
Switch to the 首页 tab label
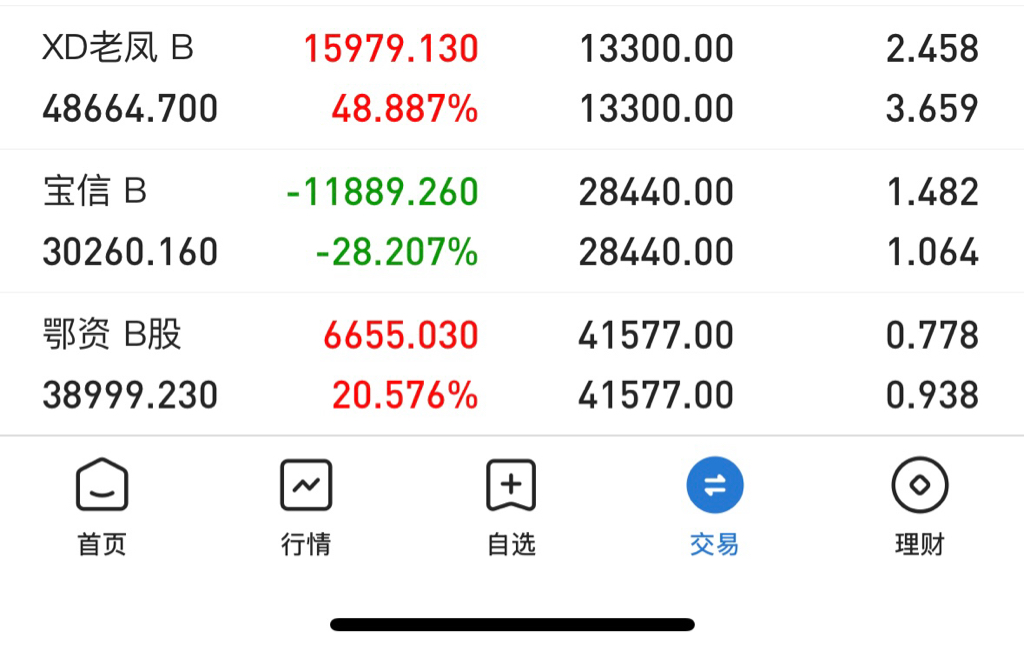pyautogui.click(x=102, y=545)
